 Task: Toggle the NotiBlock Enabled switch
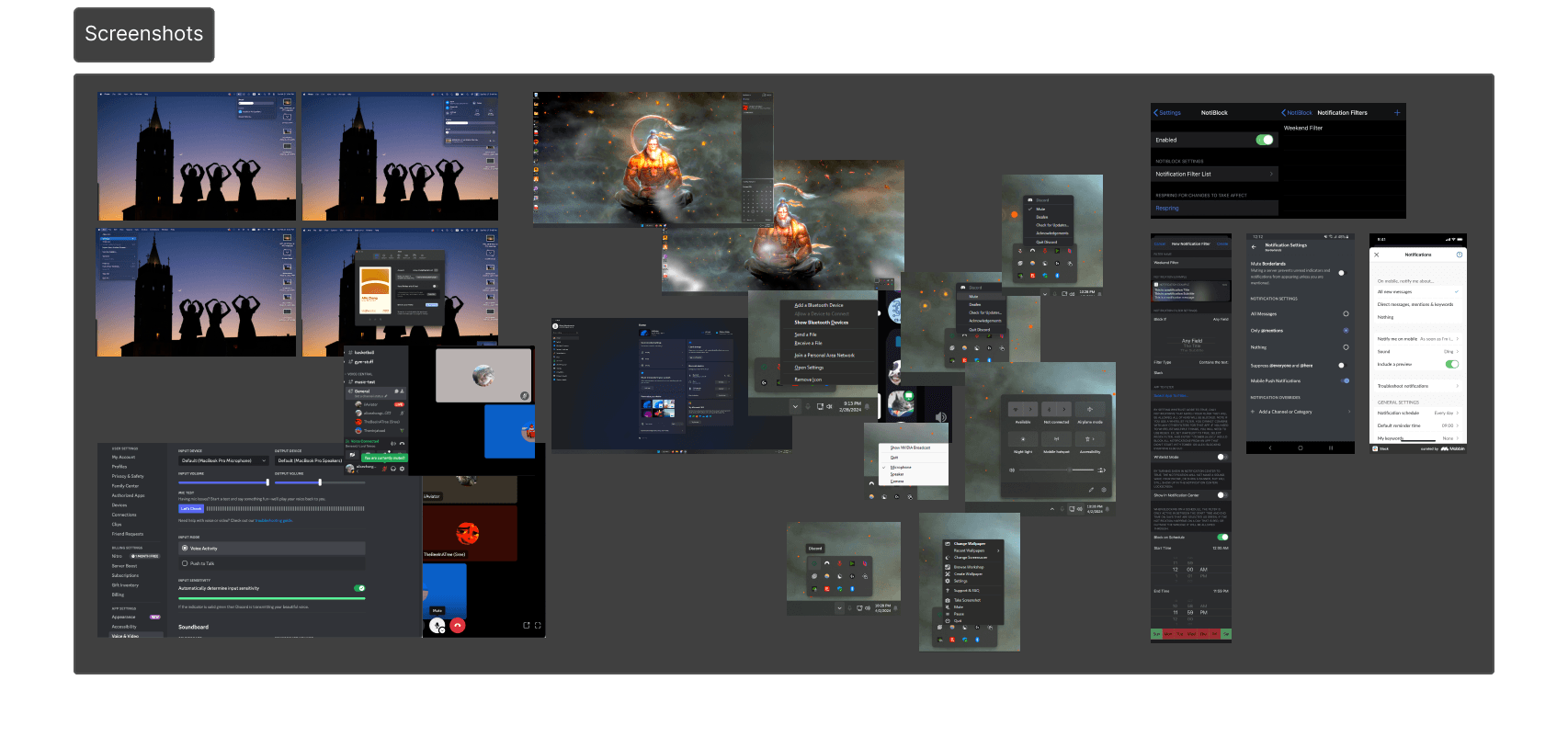coord(1265,140)
